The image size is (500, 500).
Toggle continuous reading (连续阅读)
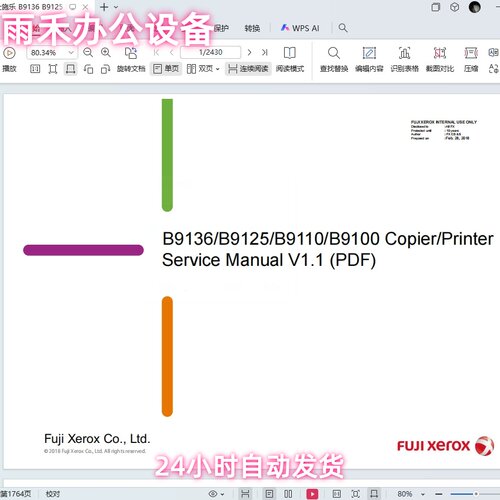[x=248, y=69]
